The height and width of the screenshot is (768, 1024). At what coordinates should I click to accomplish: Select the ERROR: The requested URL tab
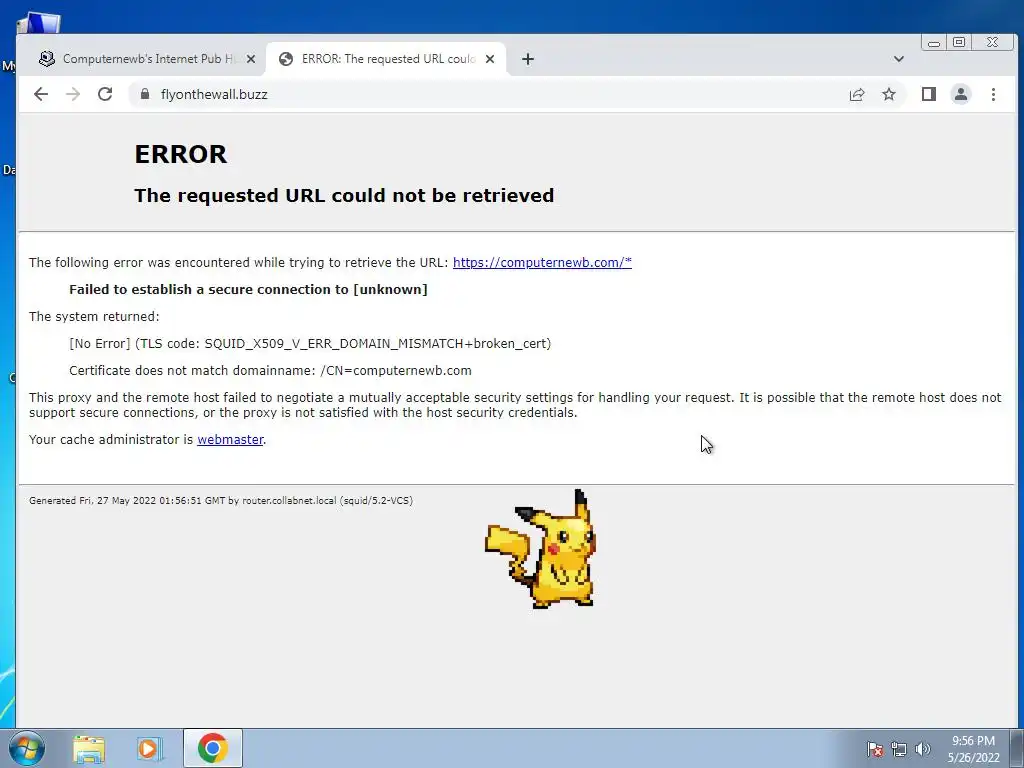(x=387, y=59)
